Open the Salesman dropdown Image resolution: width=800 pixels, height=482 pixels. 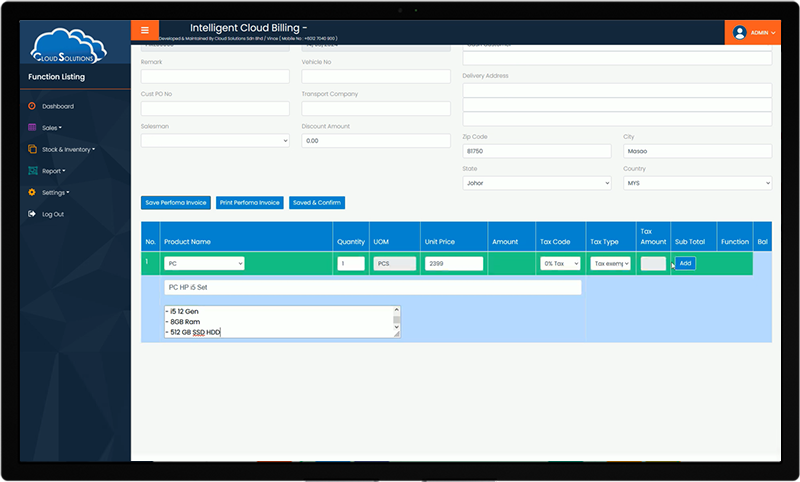coord(215,141)
